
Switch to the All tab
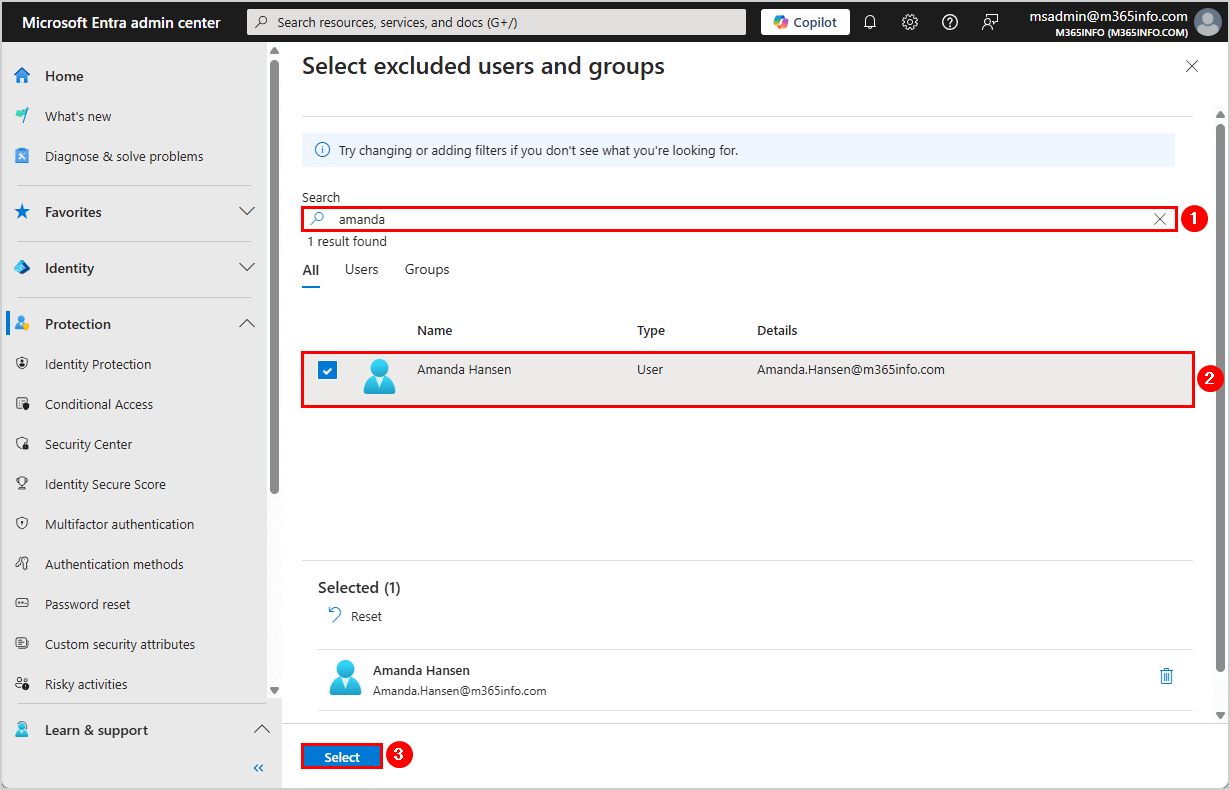click(x=311, y=270)
